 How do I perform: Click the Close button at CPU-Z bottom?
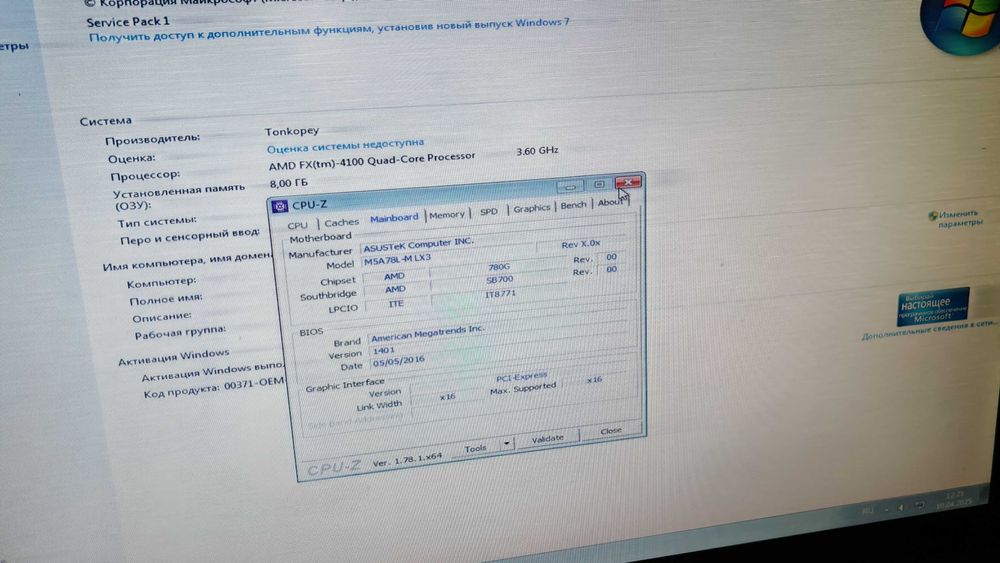(x=610, y=431)
